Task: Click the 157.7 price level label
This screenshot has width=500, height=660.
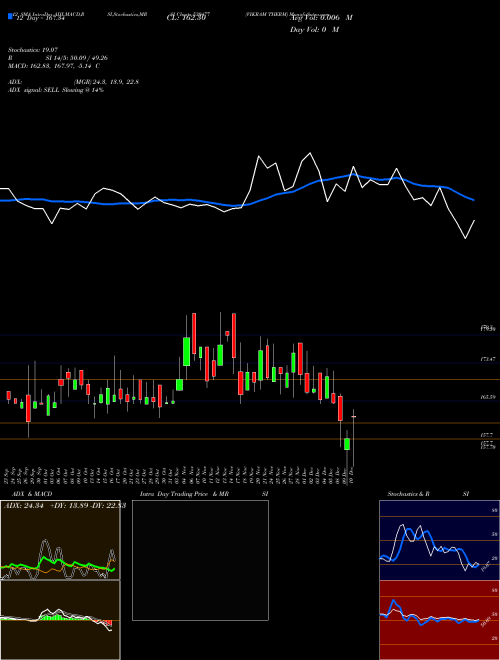Action: click(x=488, y=435)
